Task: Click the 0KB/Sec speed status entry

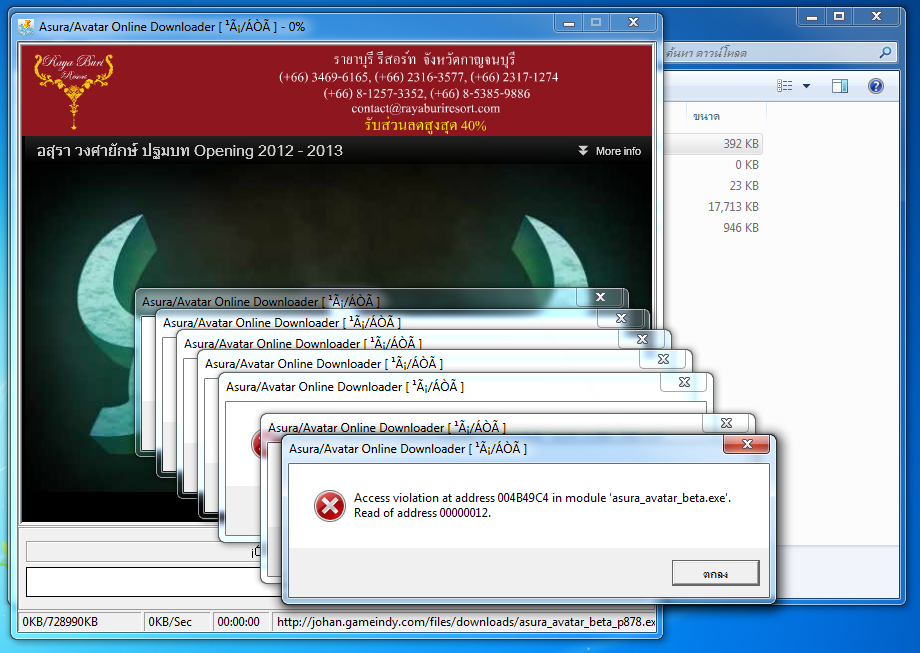Action: (x=177, y=622)
